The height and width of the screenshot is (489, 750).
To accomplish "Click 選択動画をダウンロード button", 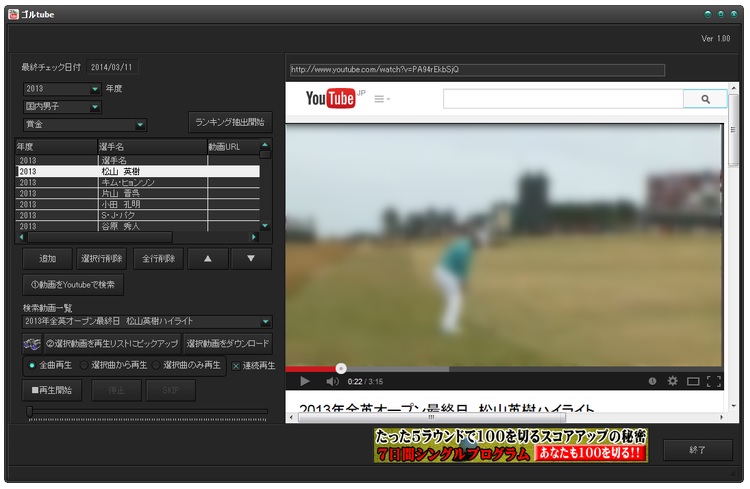I will pos(228,344).
